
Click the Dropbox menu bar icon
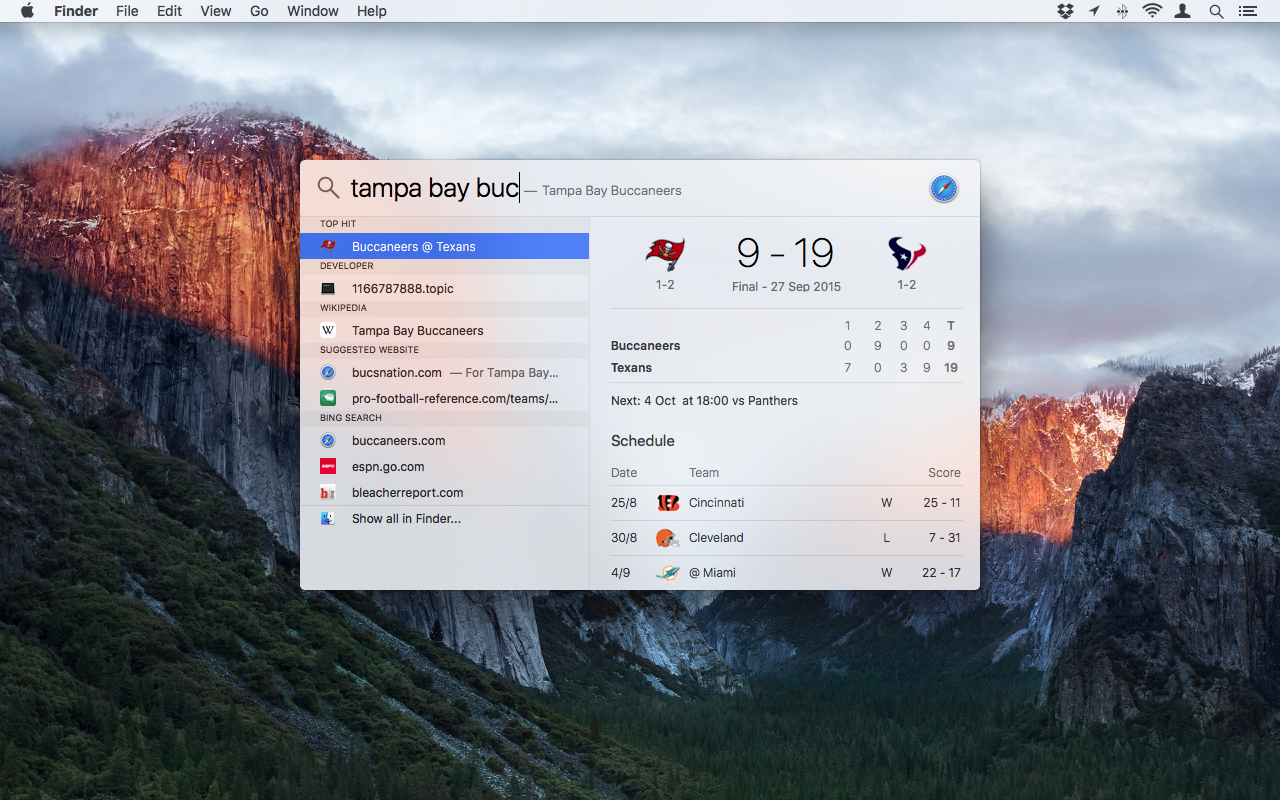pyautogui.click(x=1065, y=11)
